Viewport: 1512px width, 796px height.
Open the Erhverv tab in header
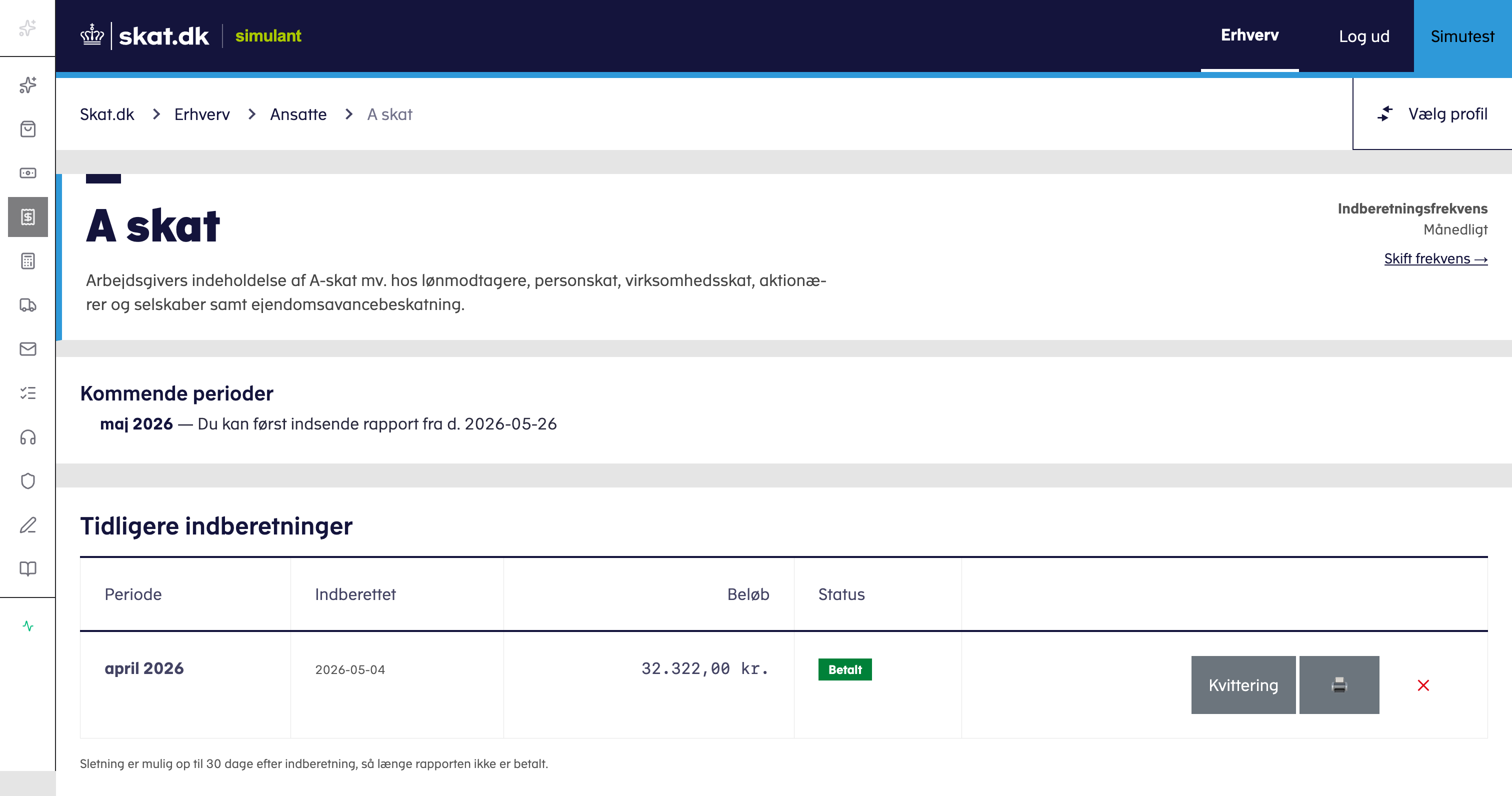pos(1249,35)
